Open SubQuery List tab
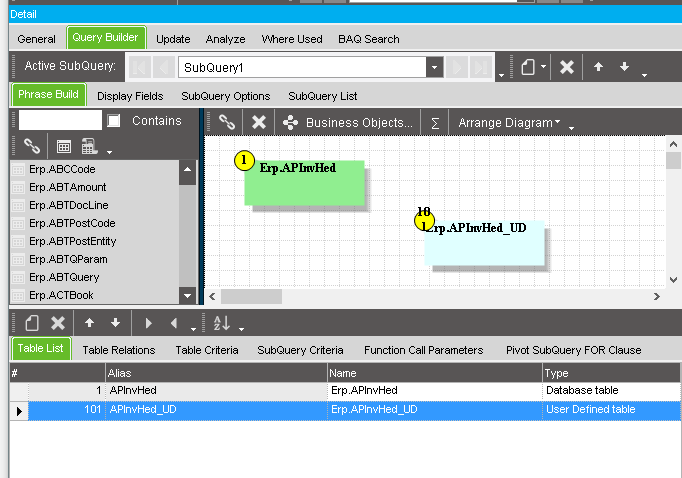This screenshot has width=682, height=478. (x=322, y=96)
